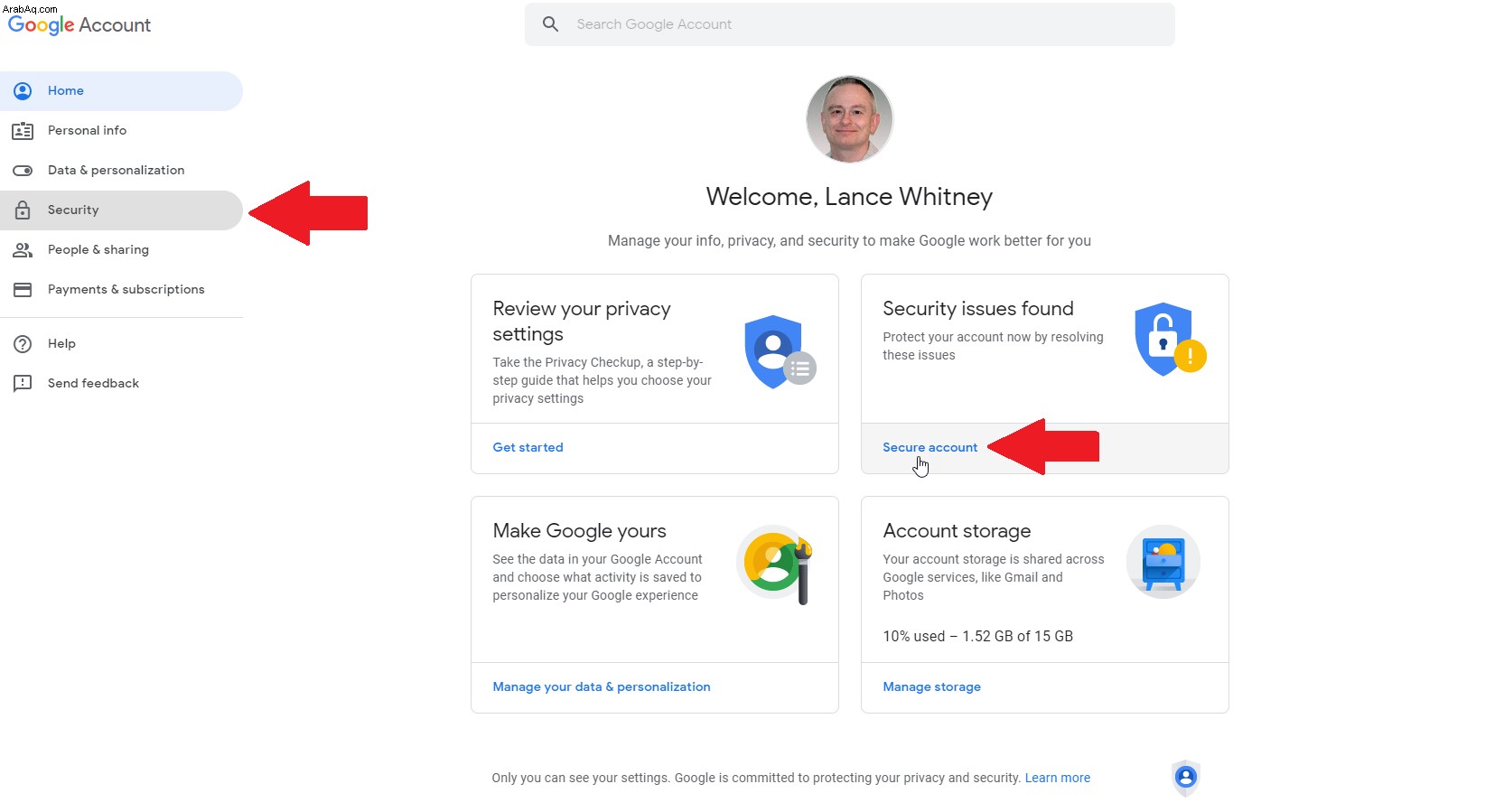Click the unlocked shield warning icon
The image size is (1504, 812).
pos(1170,340)
